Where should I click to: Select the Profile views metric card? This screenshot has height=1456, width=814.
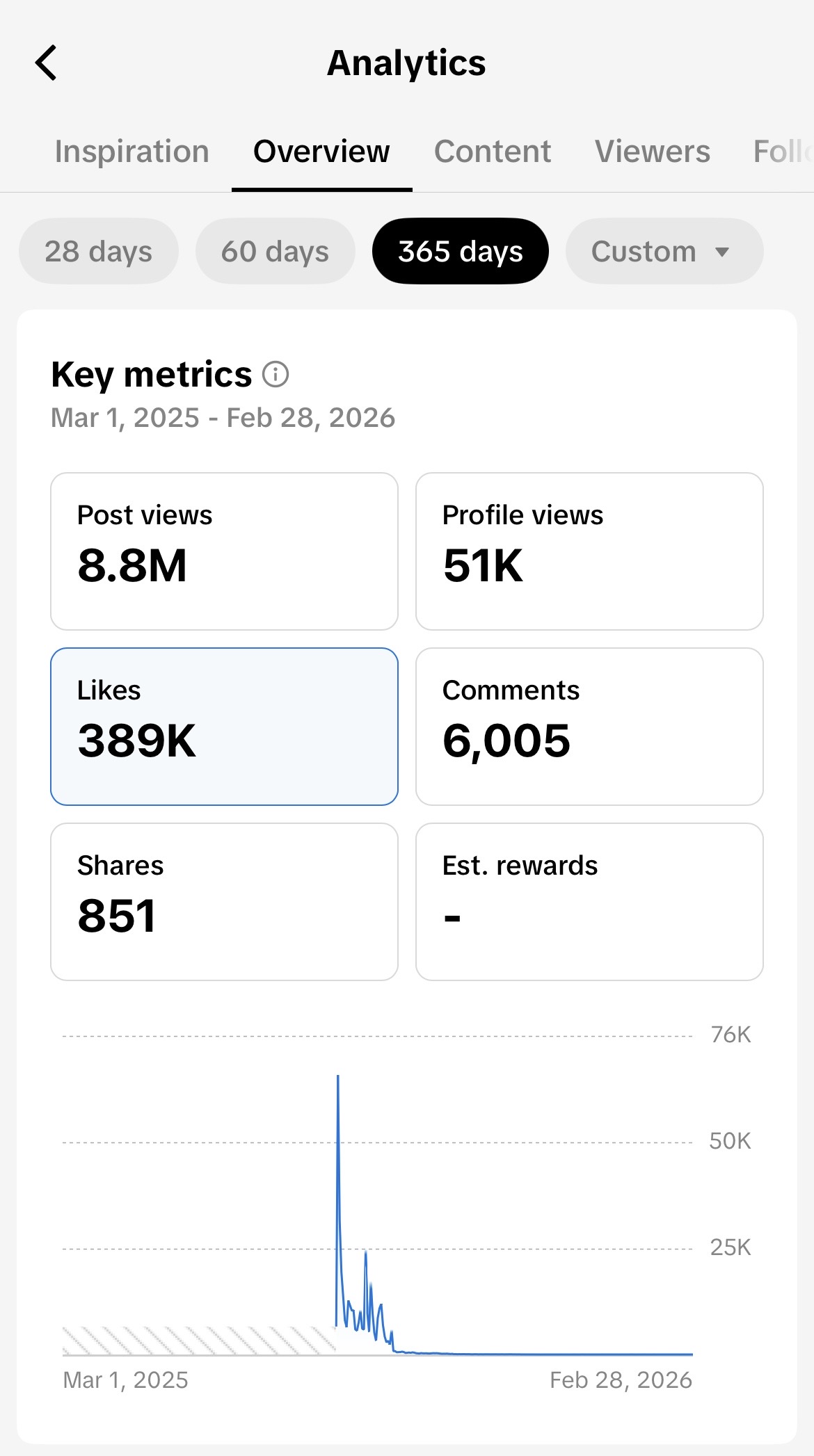coord(589,551)
